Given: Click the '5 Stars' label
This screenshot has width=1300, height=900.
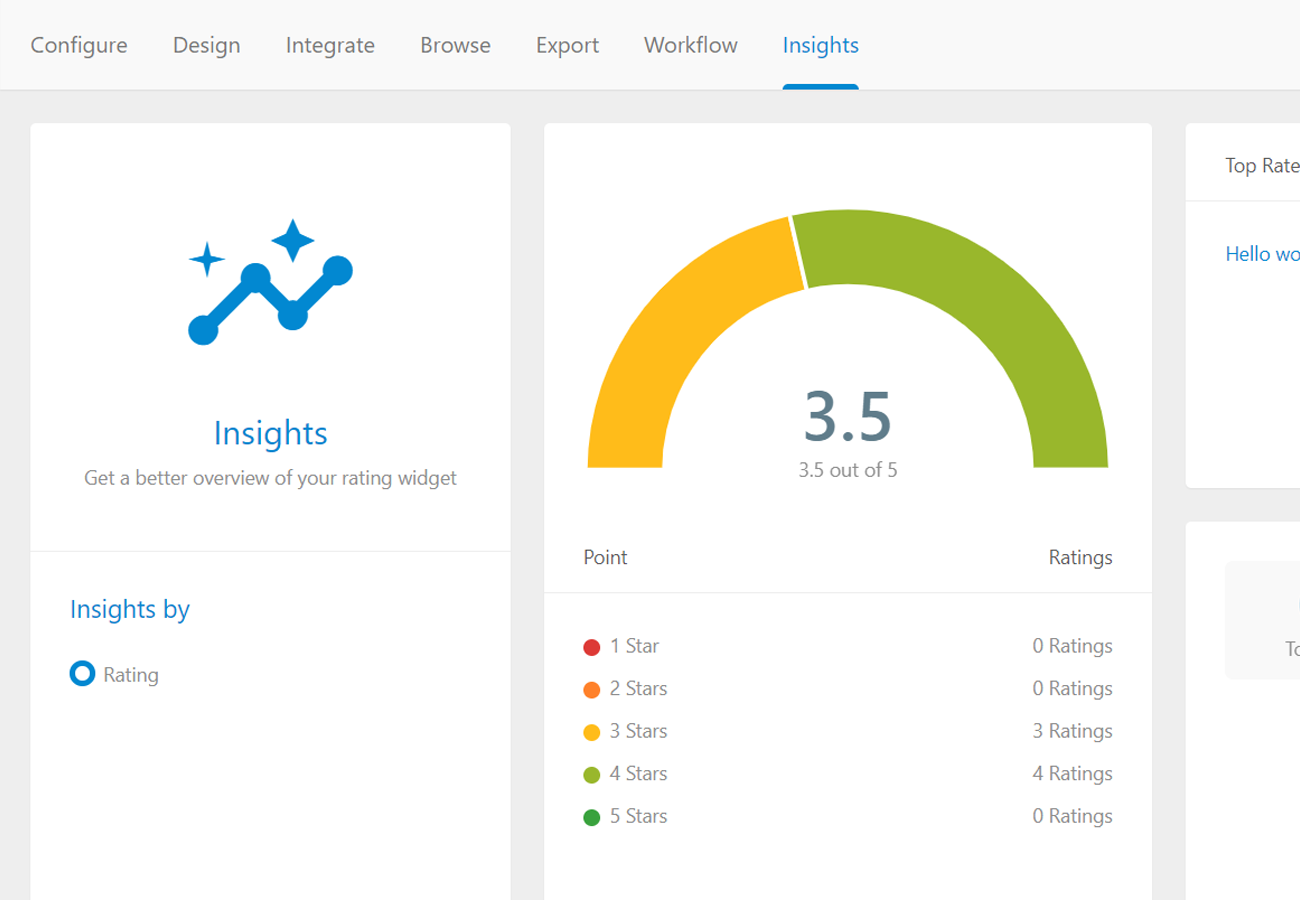Looking at the screenshot, I should click(639, 816).
